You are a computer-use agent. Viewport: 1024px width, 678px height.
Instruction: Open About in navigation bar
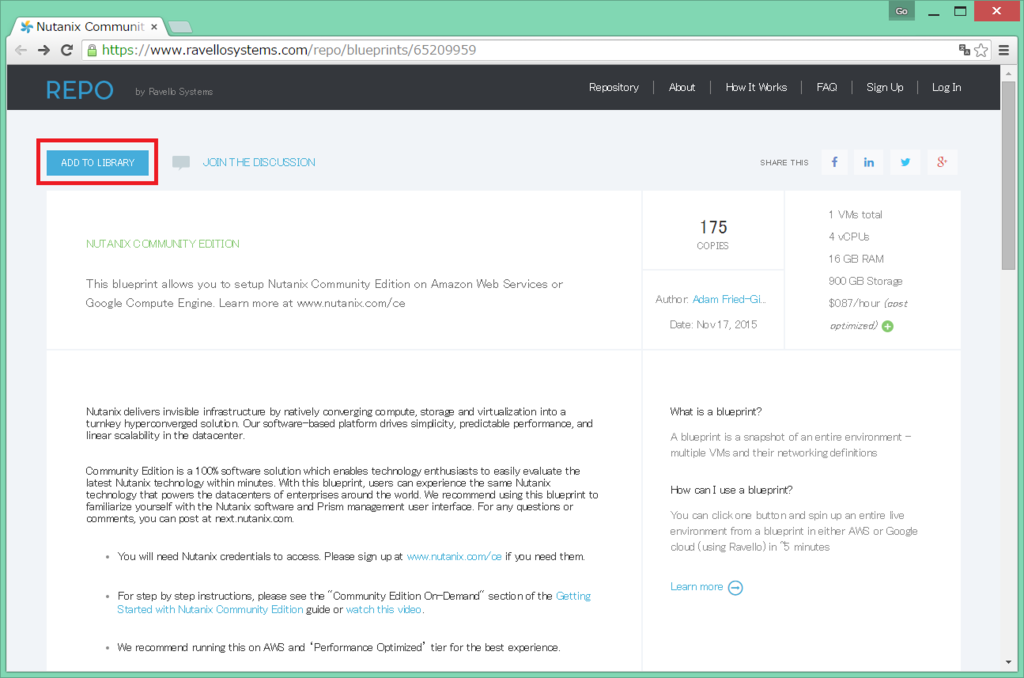682,88
